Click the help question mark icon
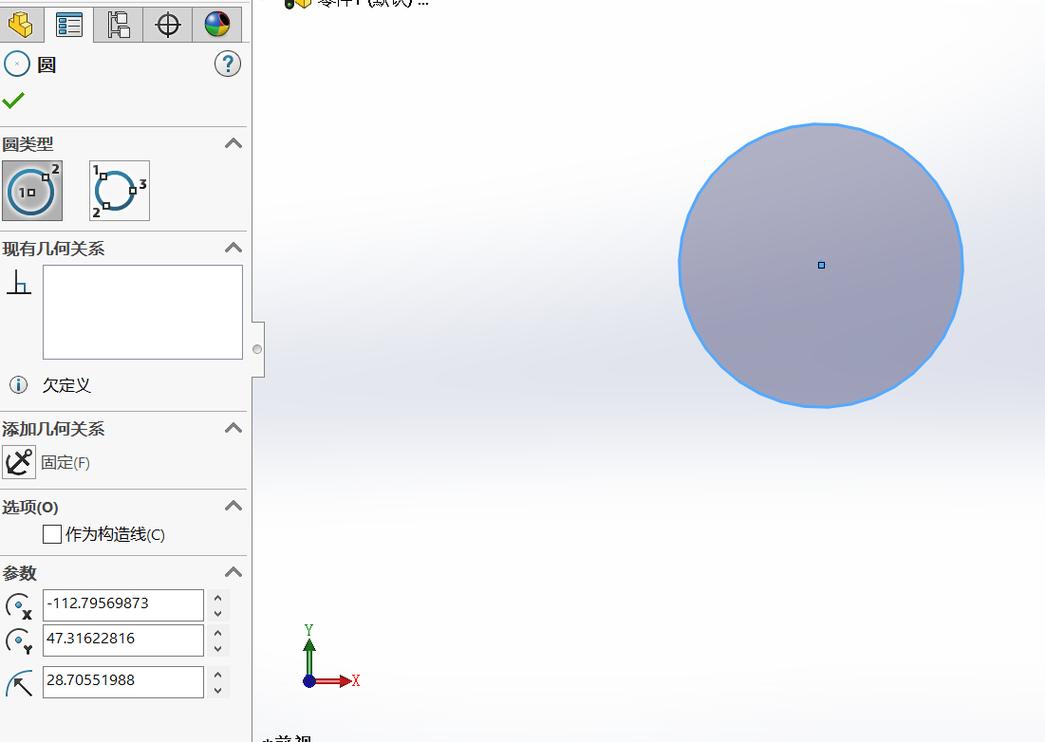 [227, 65]
